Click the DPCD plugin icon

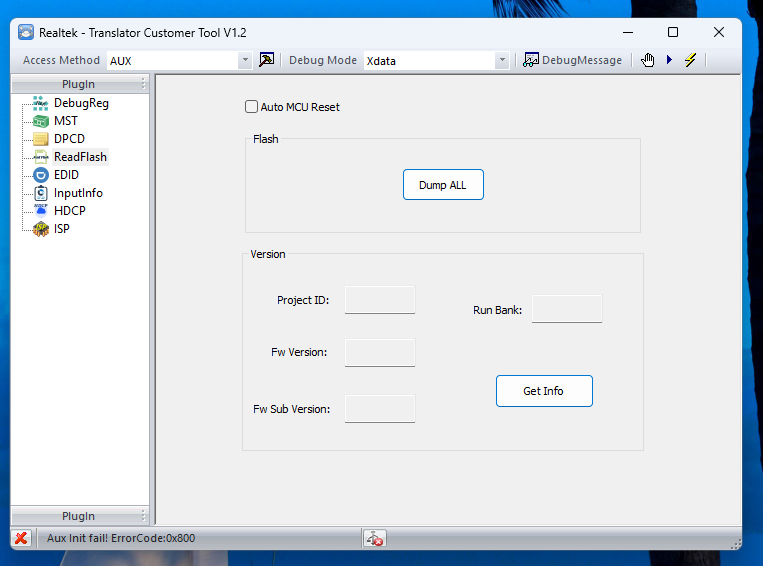click(41, 139)
